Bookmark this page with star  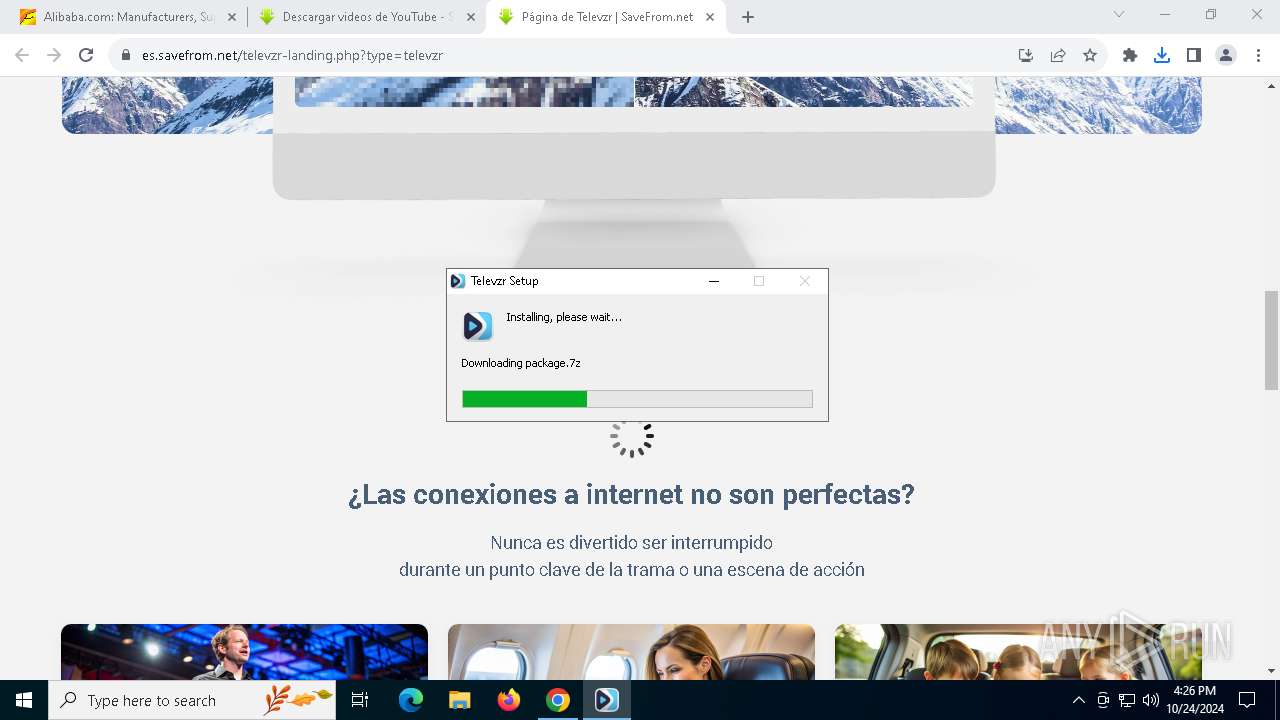click(1090, 55)
